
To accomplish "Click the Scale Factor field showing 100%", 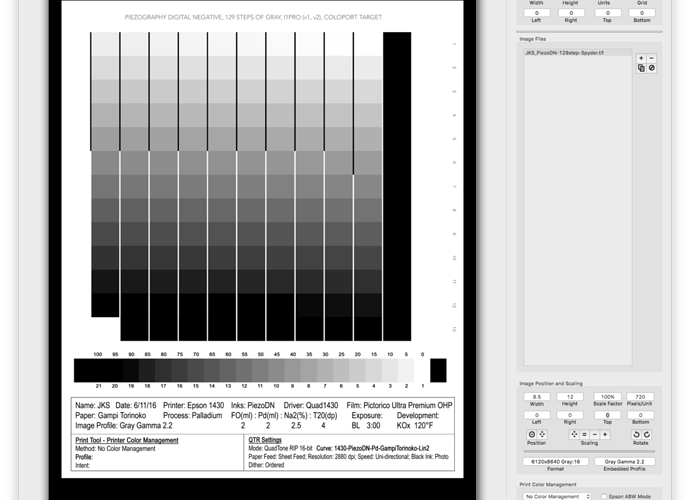I will (607, 397).
